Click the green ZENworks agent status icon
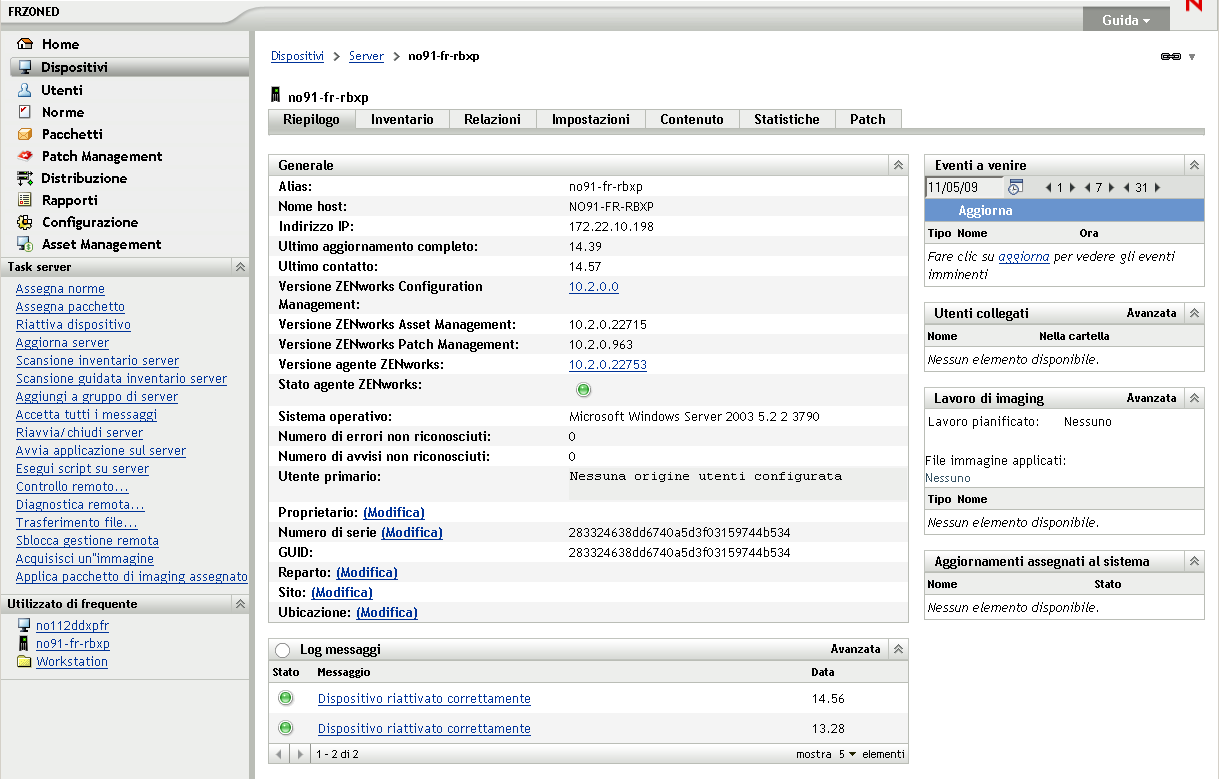This screenshot has height=779, width=1219. coord(583,389)
